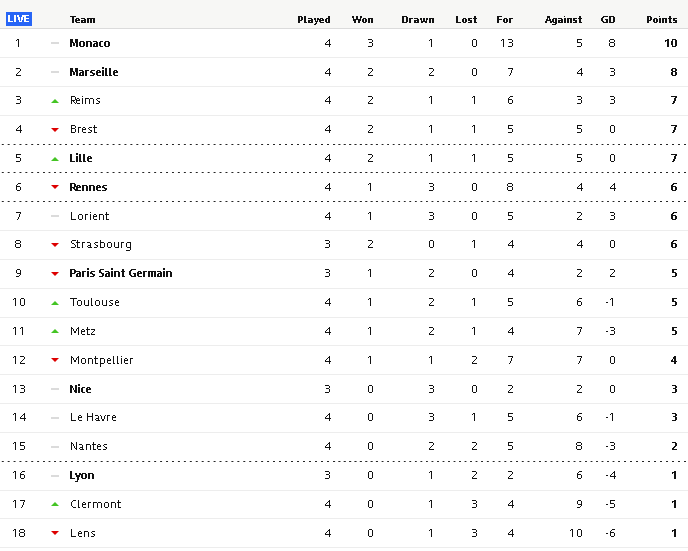Click the Points column header
Screen dimensions: 688x551
662,20
